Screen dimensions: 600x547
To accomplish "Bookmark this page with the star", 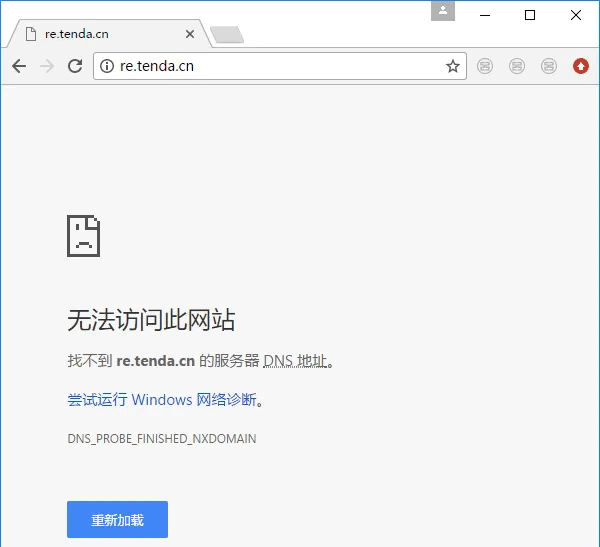I will pos(453,66).
